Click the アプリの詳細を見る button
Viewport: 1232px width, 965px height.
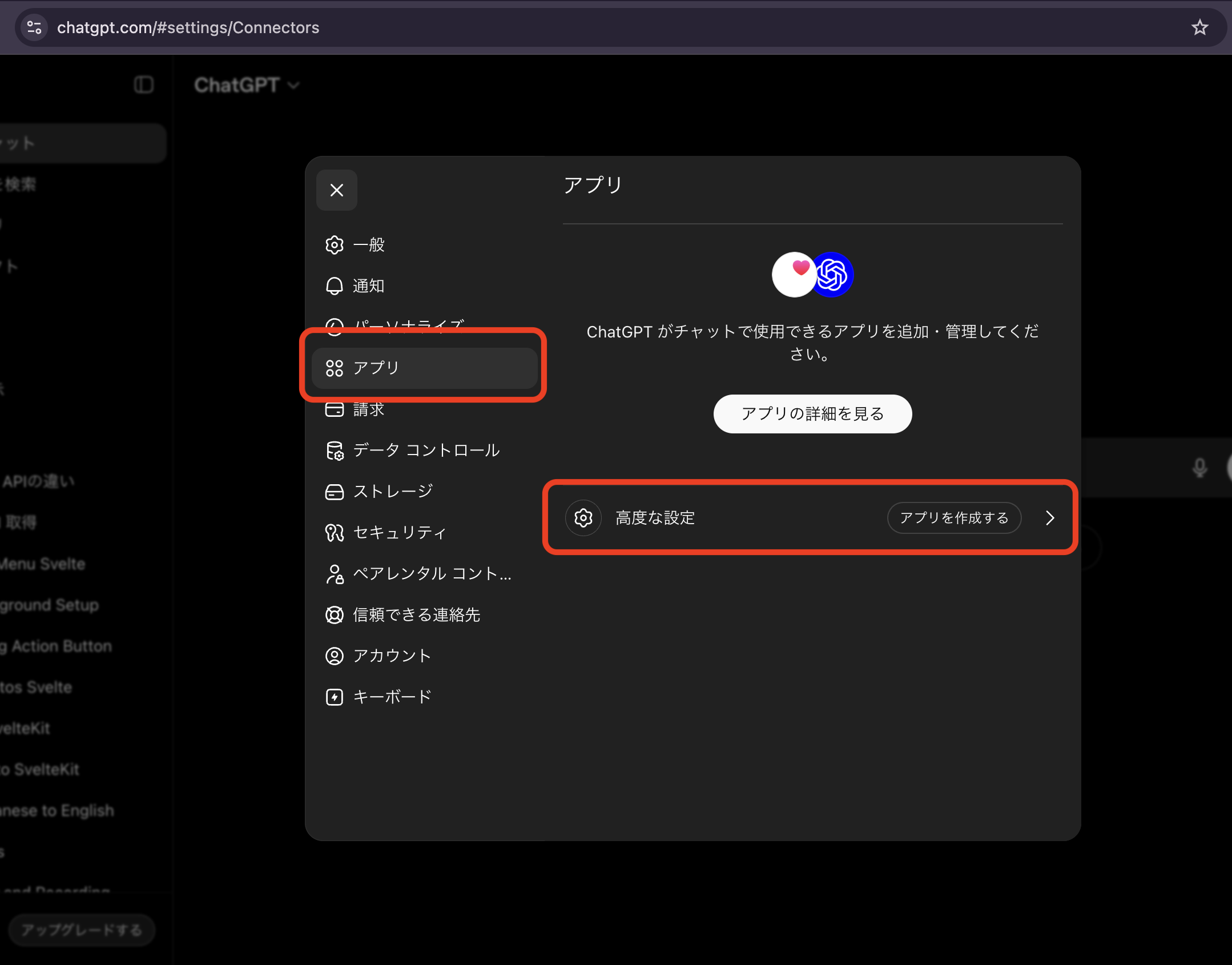click(812, 414)
